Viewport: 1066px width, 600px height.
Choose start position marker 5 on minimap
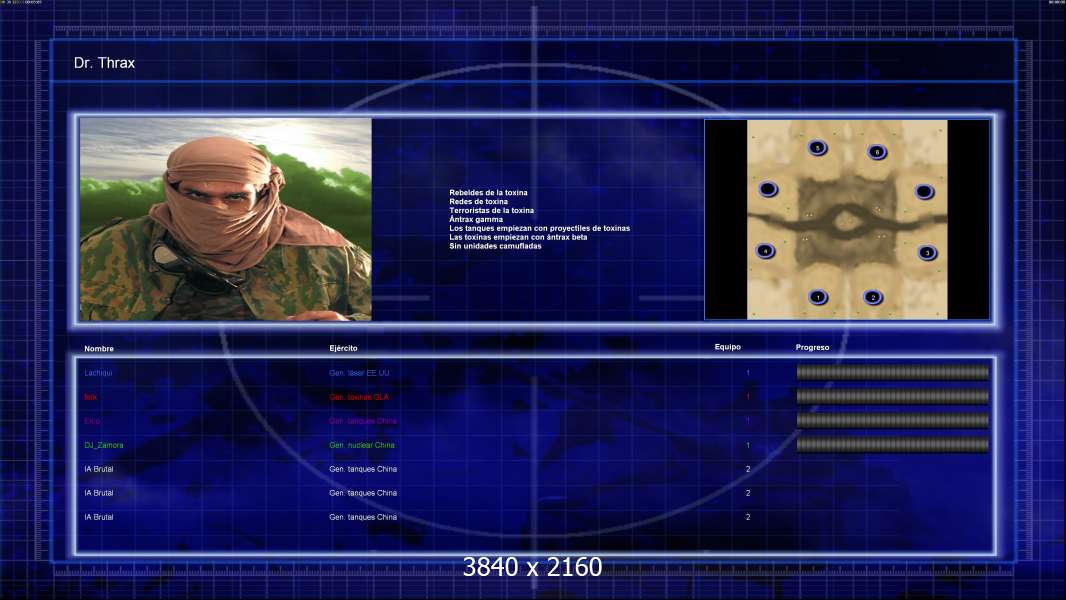click(818, 147)
